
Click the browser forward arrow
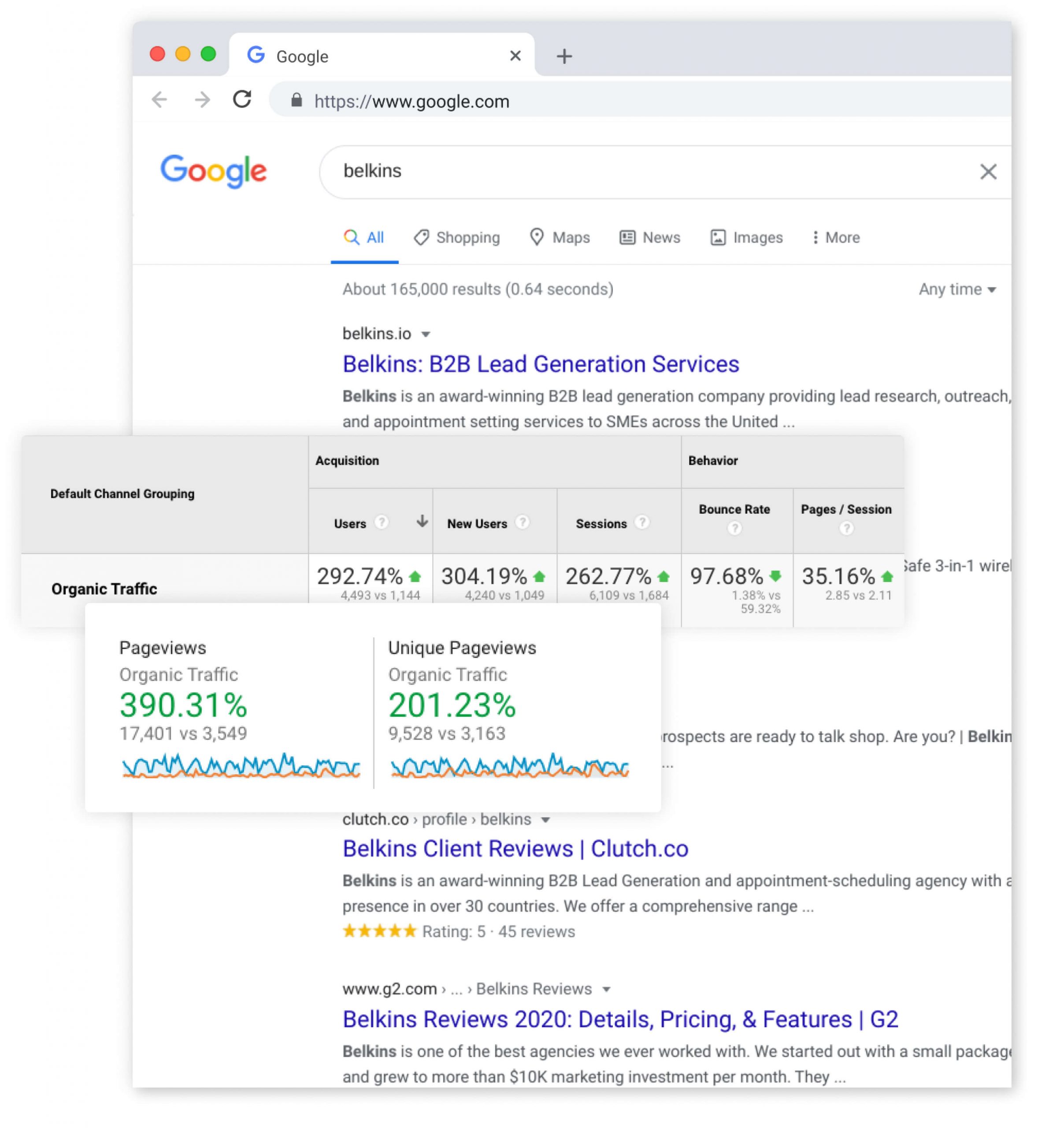(202, 100)
